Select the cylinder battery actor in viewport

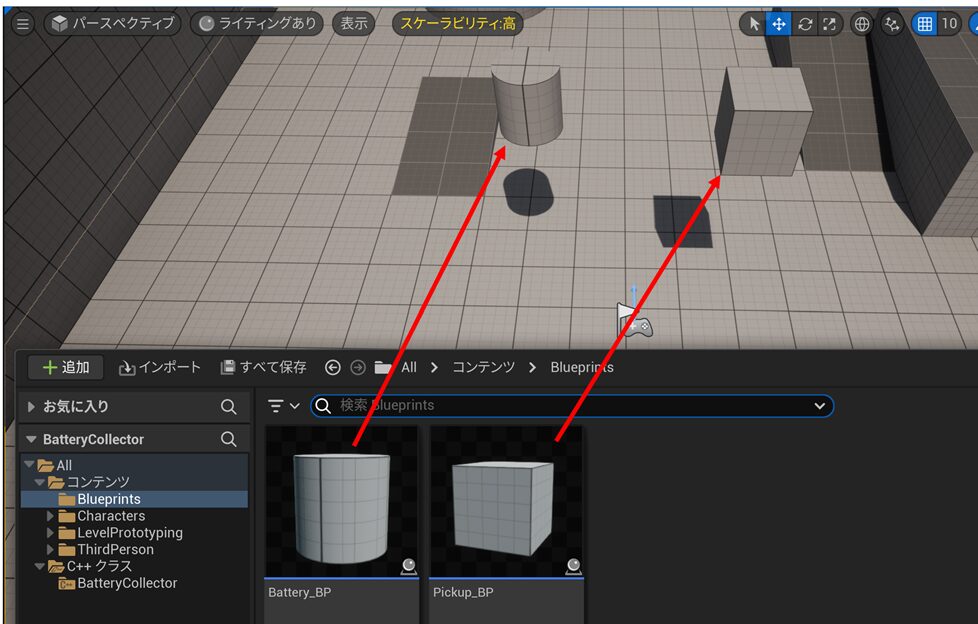[528, 105]
